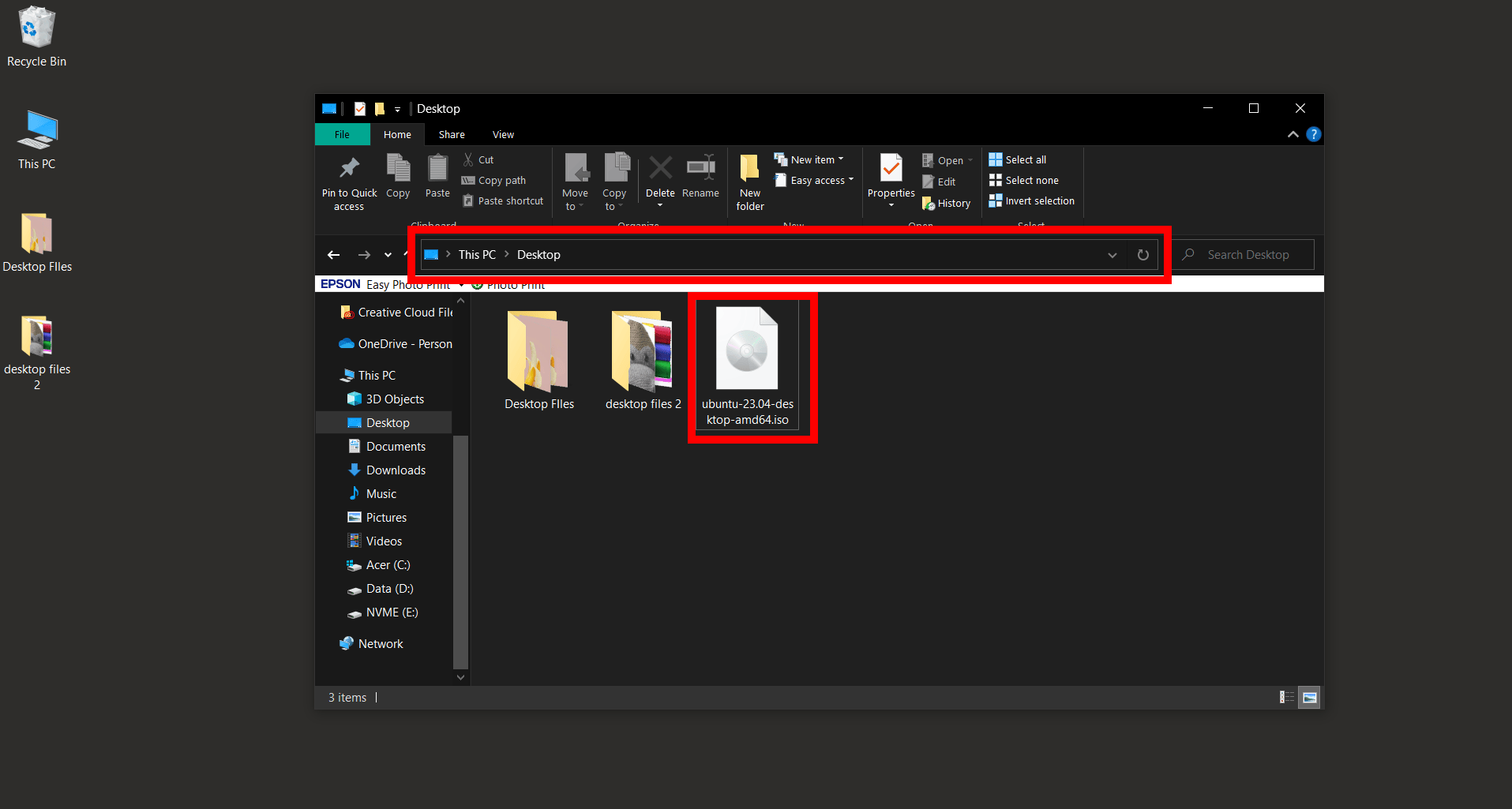1512x809 pixels.
Task: Open the History tool
Action: (x=946, y=203)
